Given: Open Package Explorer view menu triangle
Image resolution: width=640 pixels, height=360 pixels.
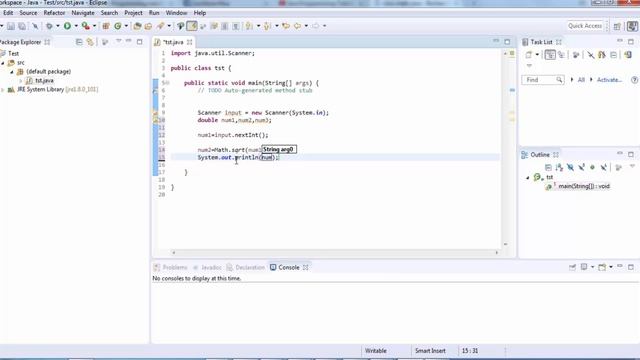Looking at the screenshot, I should pyautogui.click(x=118, y=41).
